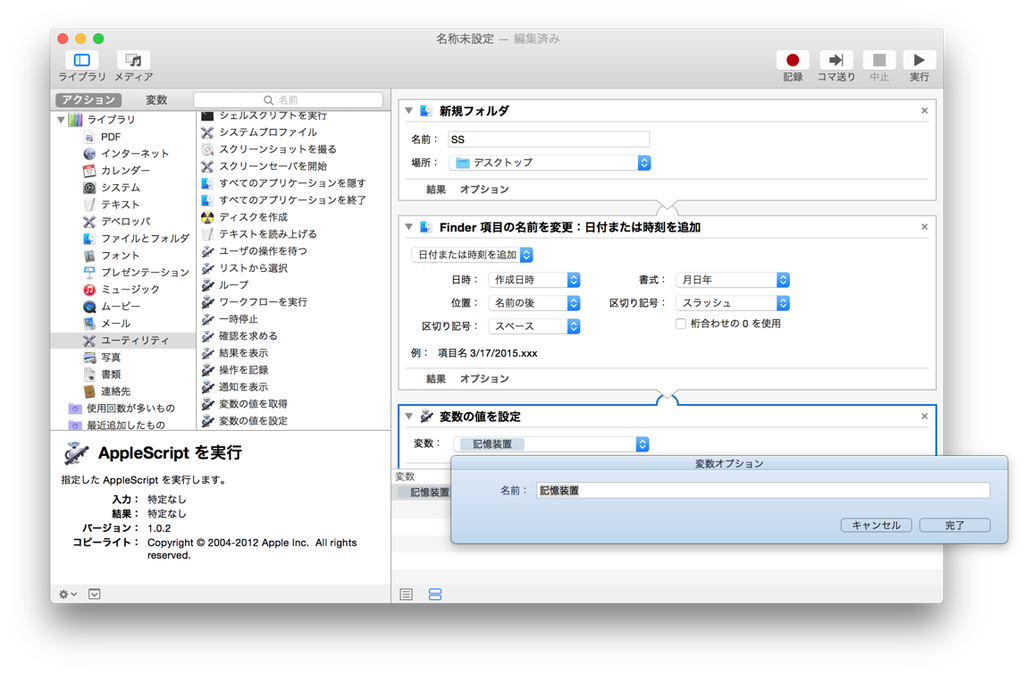This screenshot has height=675, width=1024.
Task: Select the 写真 category icon
Action: (x=89, y=357)
